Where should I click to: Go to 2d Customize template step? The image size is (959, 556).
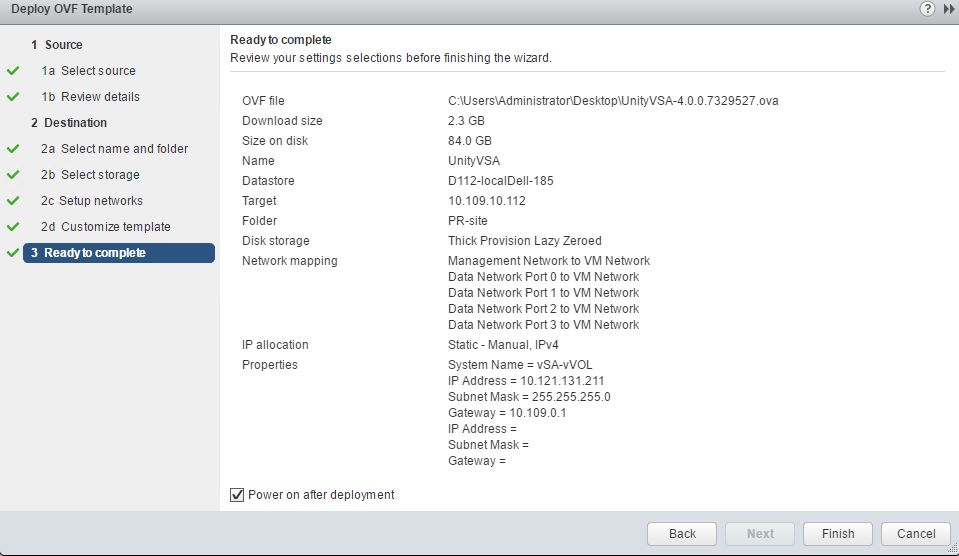(x=105, y=227)
